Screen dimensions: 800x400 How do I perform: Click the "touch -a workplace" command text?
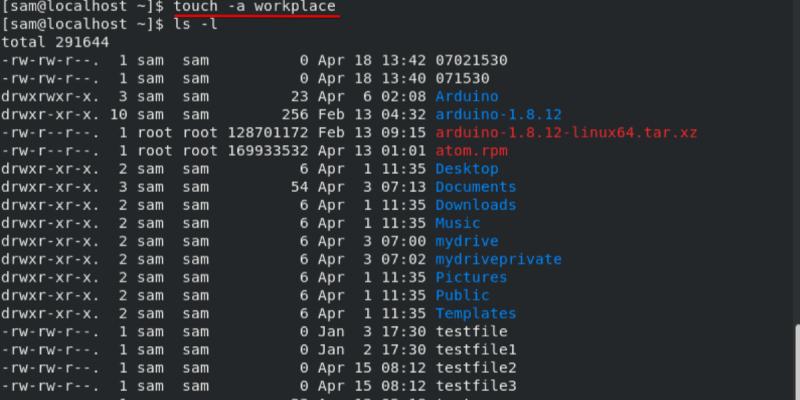255,7
